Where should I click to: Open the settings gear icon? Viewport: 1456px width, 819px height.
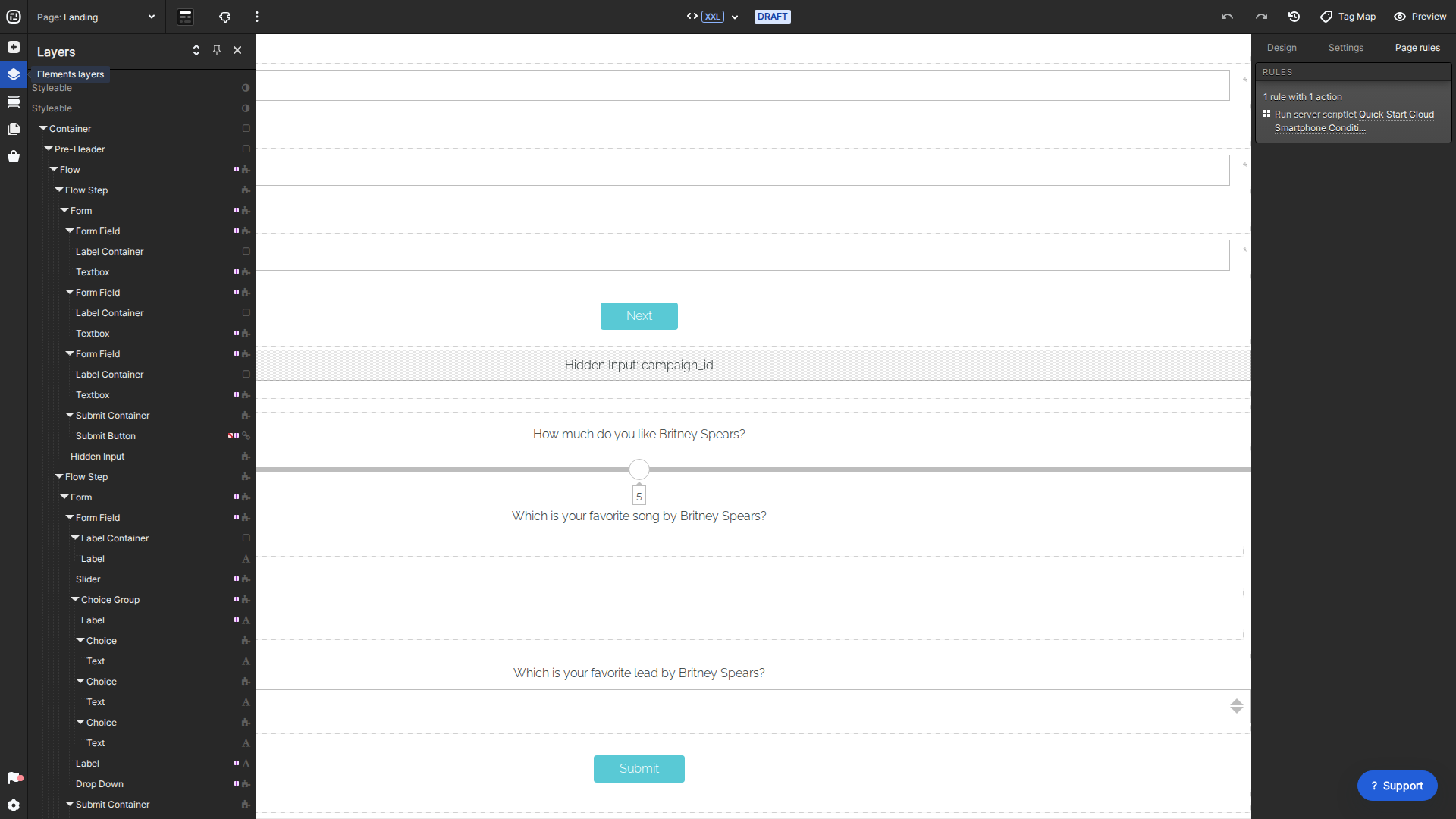tap(14, 805)
